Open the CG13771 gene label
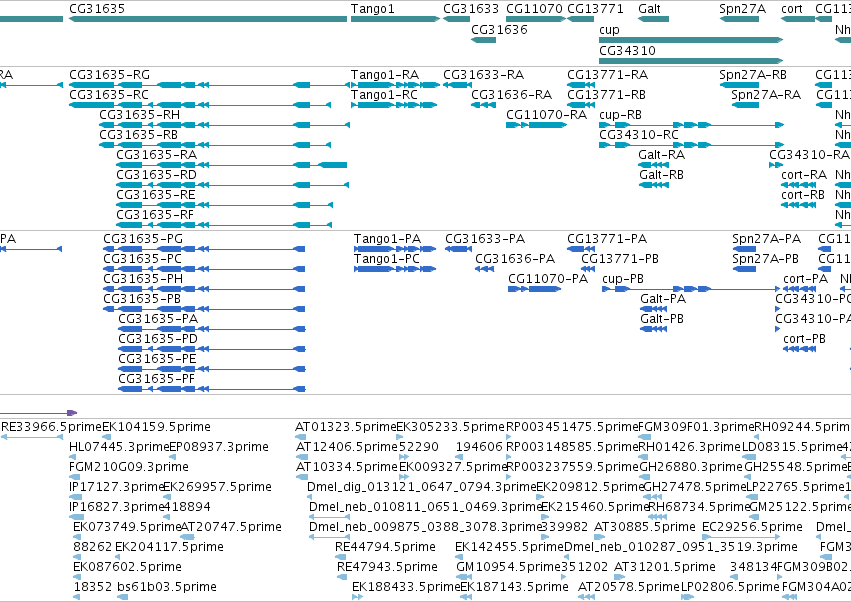The height and width of the screenshot is (602, 851). coord(595,9)
